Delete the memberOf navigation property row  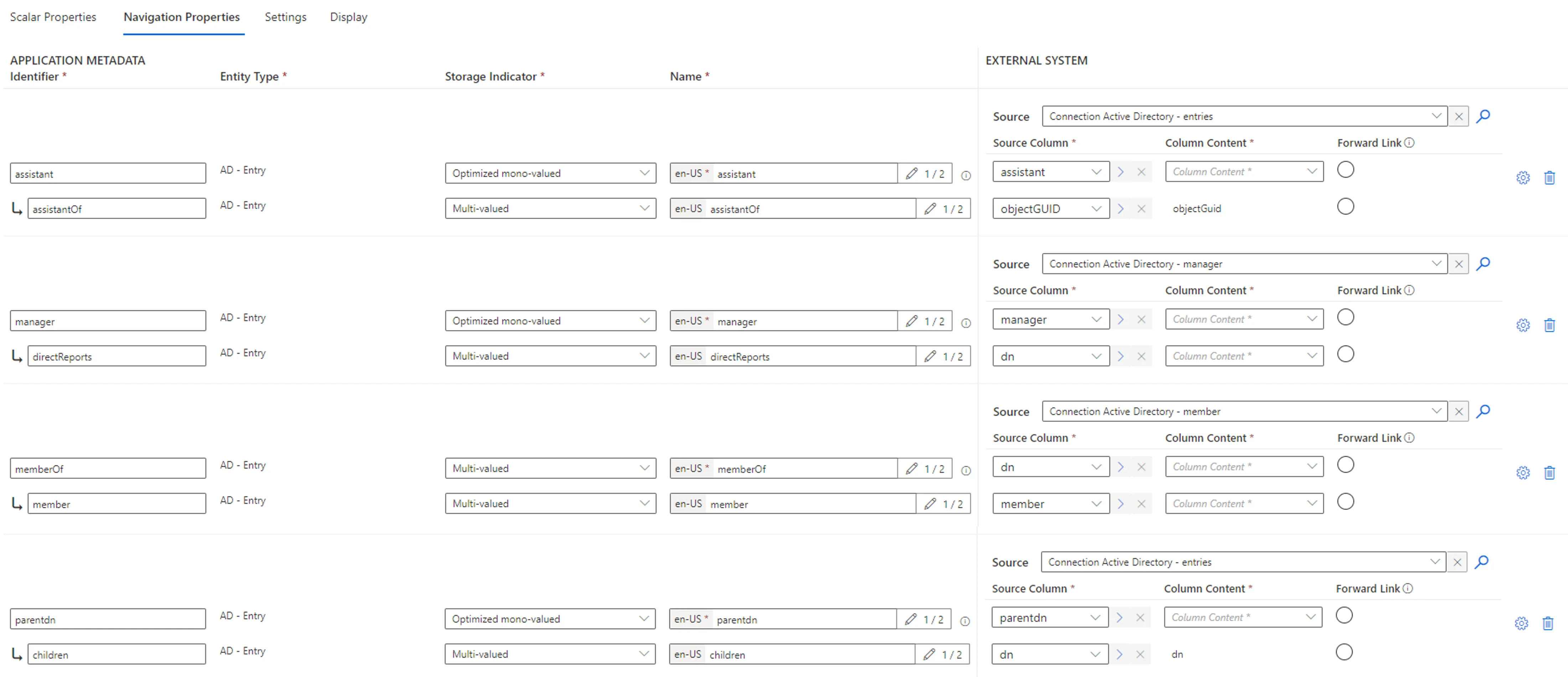1550,472
